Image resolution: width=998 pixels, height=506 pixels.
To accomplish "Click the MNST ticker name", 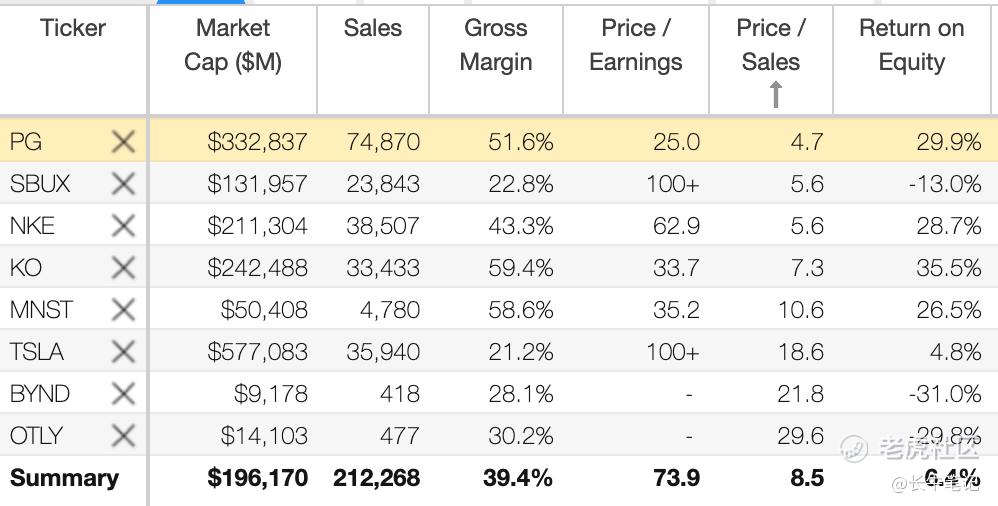I will tap(41, 310).
